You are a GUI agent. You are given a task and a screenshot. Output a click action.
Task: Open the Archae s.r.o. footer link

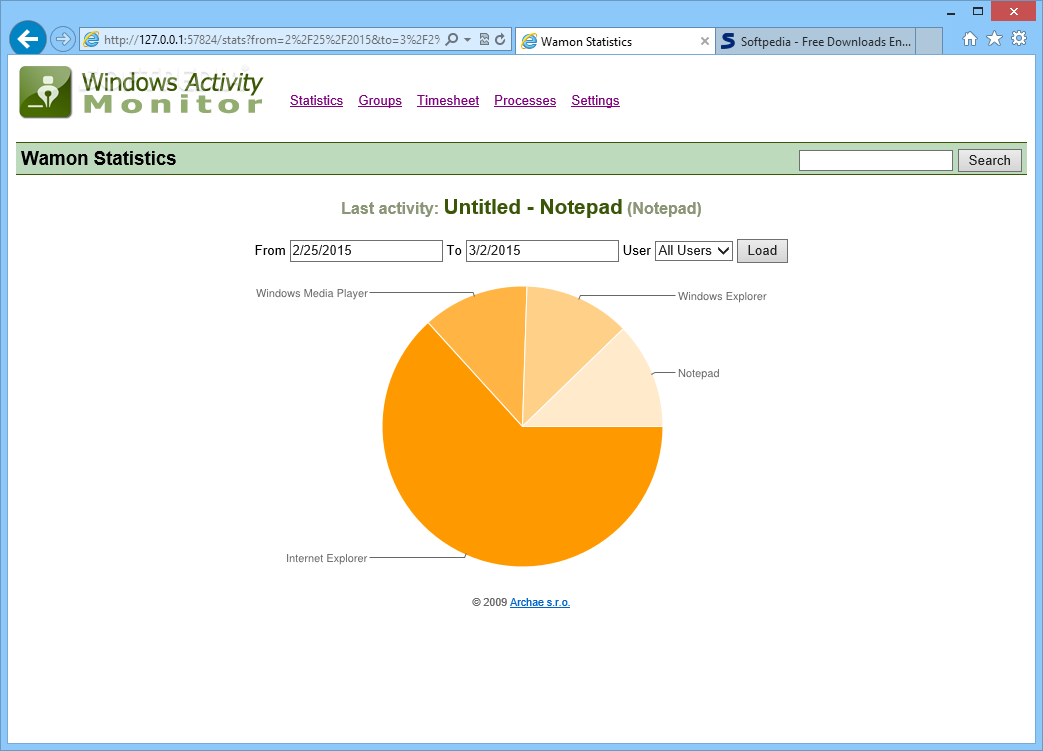coord(539,603)
